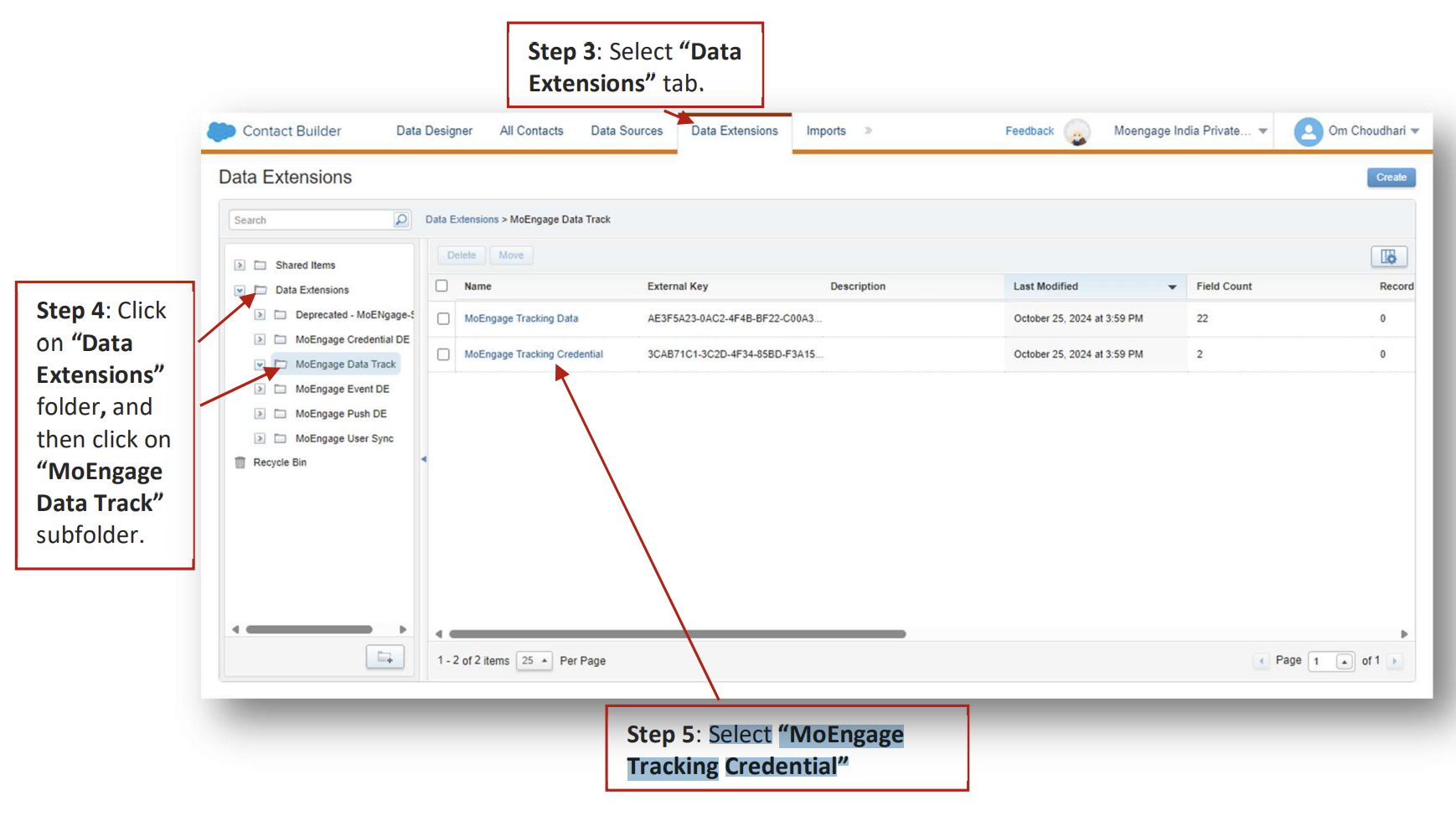Open the MoEngage Tracking Data link
1456x816 pixels.
(521, 318)
